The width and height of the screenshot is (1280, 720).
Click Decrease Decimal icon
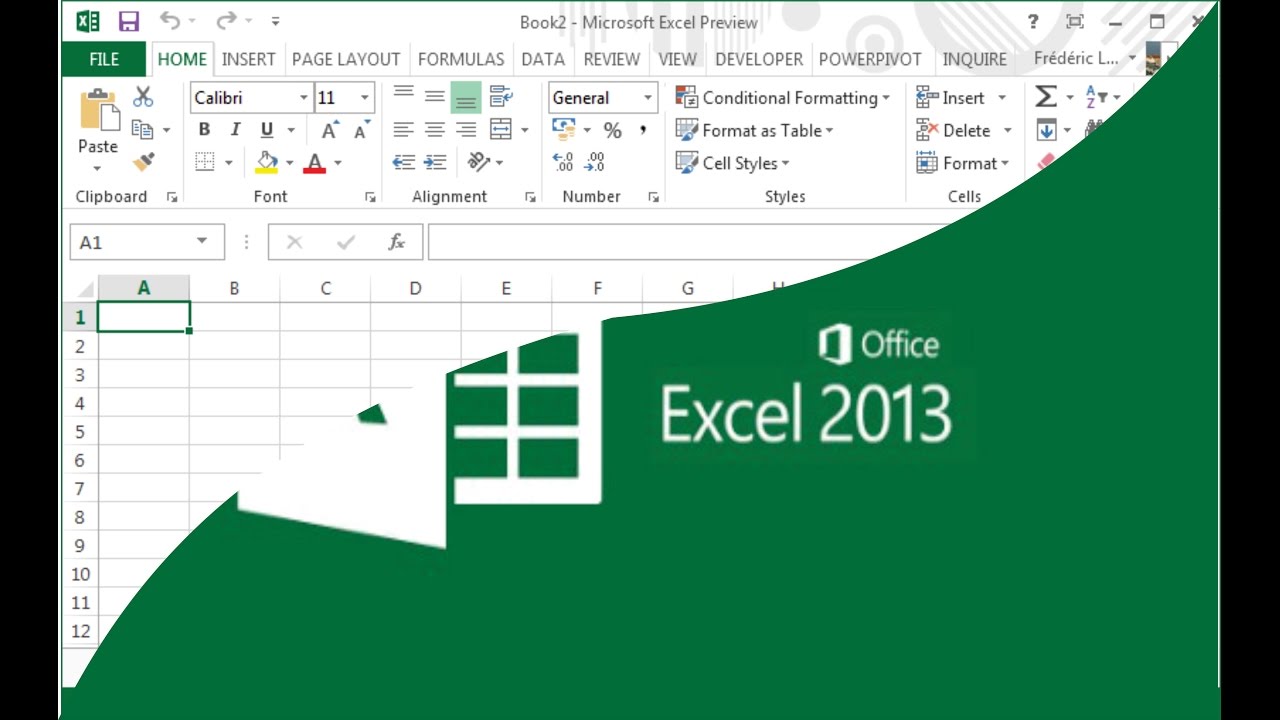(596, 162)
